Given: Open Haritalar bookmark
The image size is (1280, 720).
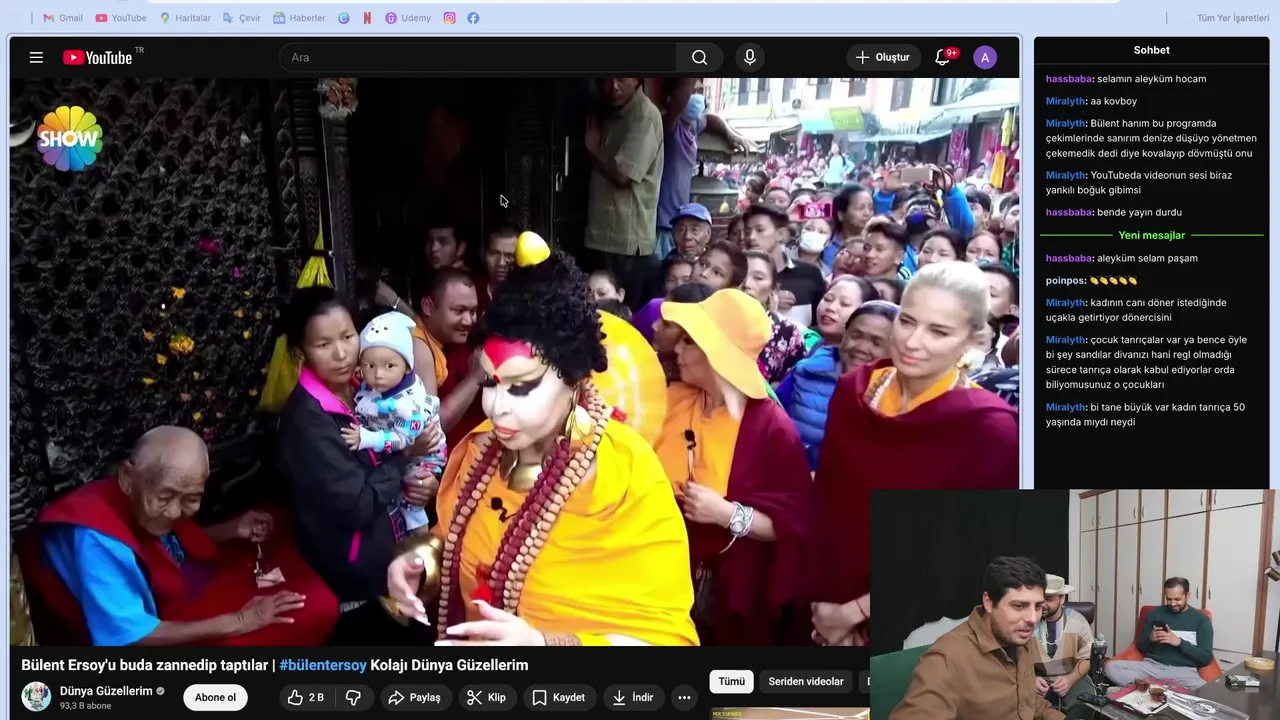Looking at the screenshot, I should (185, 18).
